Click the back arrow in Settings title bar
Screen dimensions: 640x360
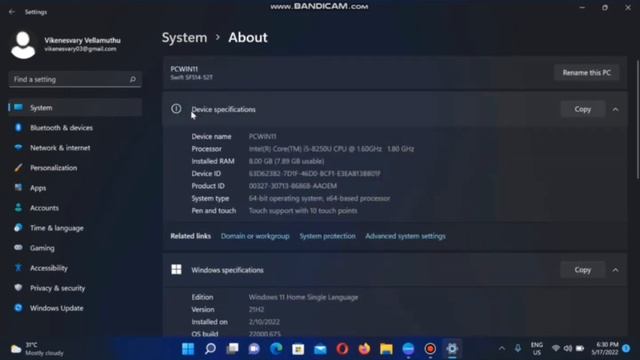click(11, 12)
